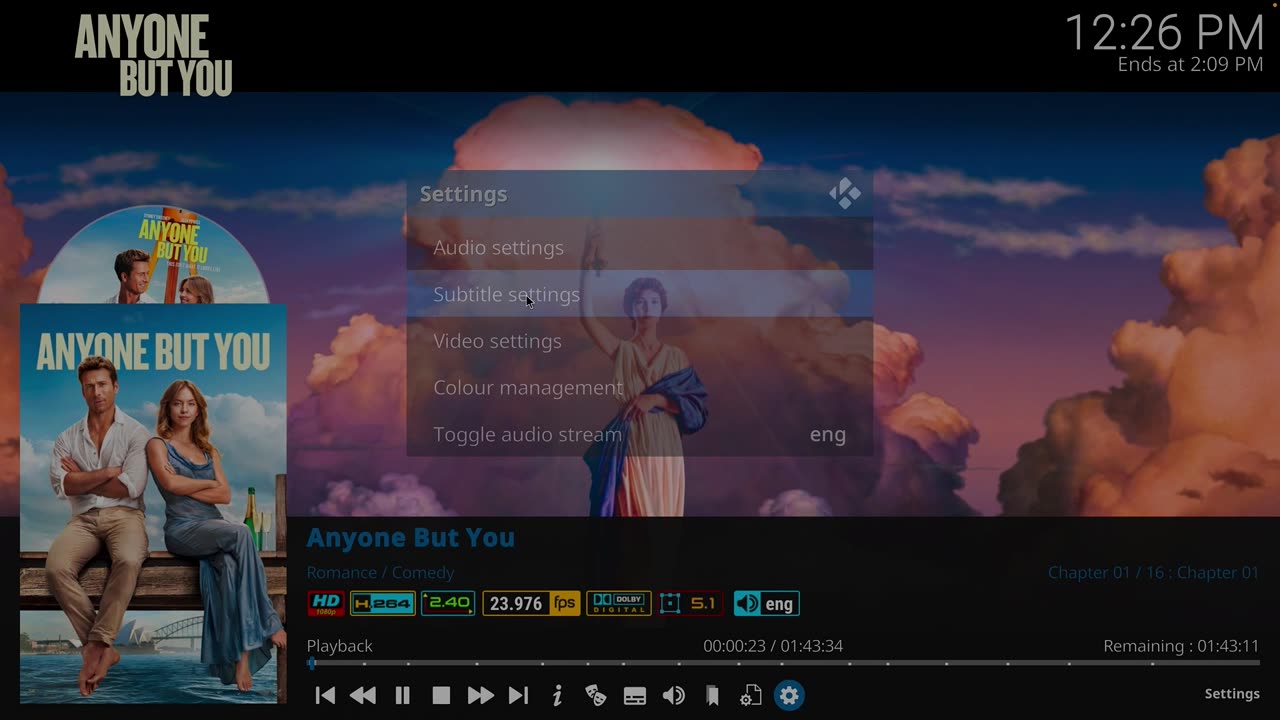Toggle audio stream currently eng
The width and height of the screenshot is (1280, 720).
tap(640, 434)
